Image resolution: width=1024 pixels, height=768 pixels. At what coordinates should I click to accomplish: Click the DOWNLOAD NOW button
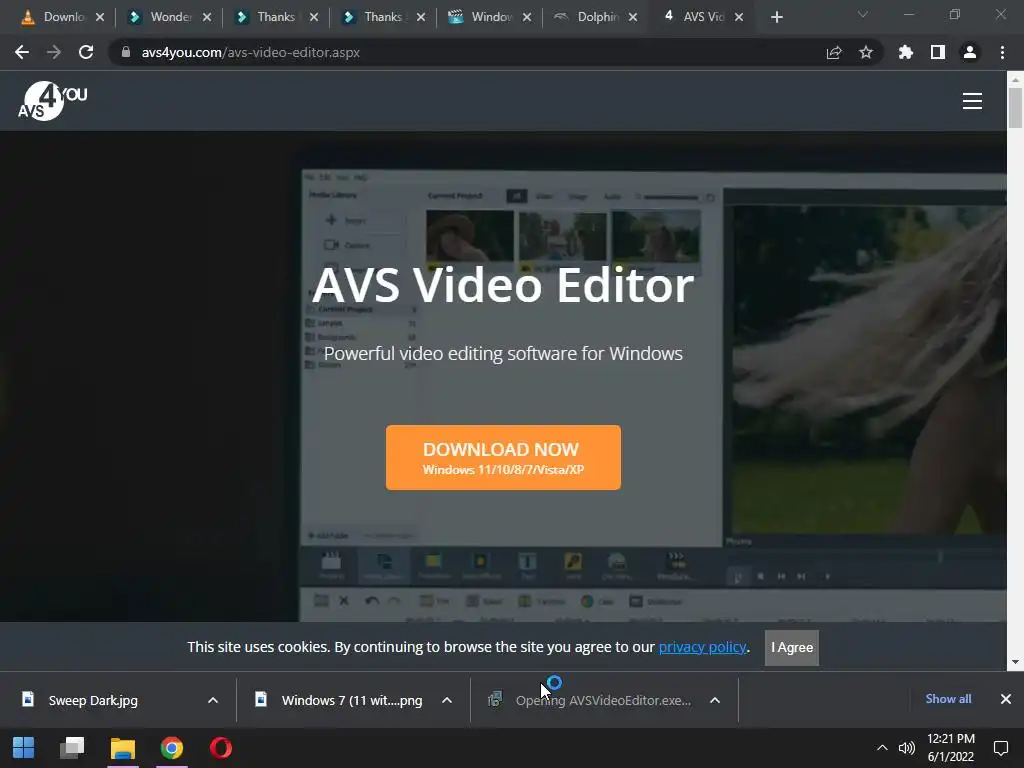coord(503,457)
